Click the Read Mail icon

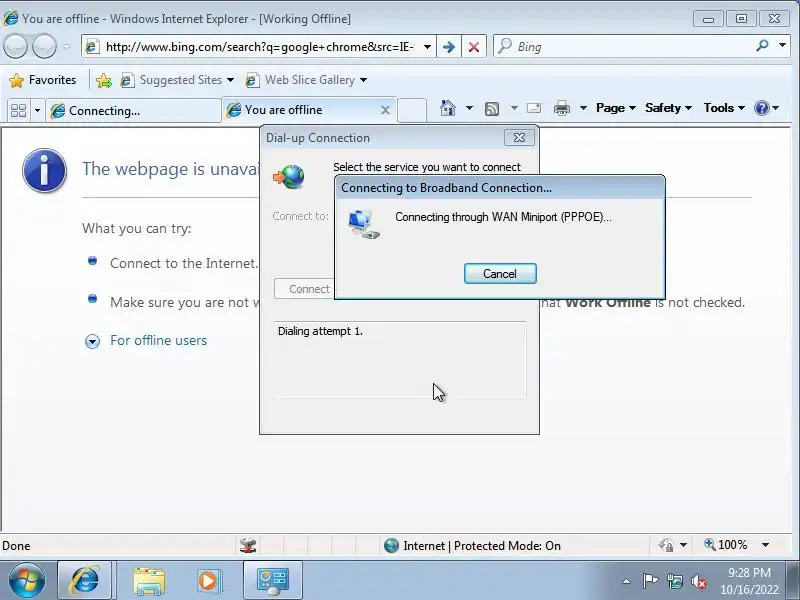coord(534,108)
